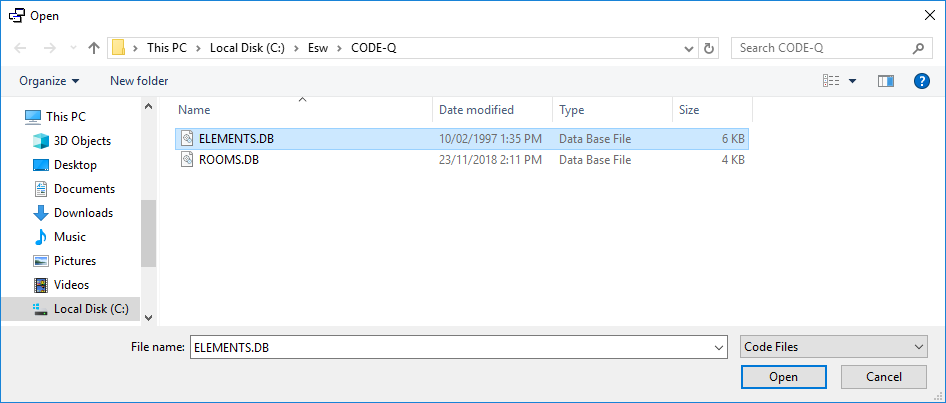
Task: Click the Refresh address bar icon
Action: [710, 48]
